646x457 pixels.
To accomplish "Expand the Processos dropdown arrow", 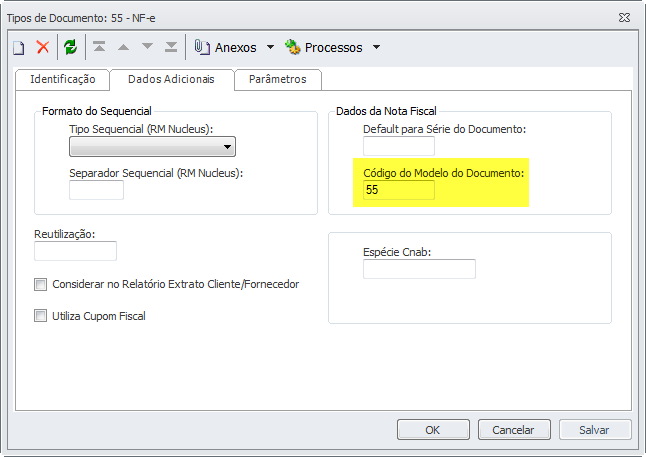I will 376,47.
